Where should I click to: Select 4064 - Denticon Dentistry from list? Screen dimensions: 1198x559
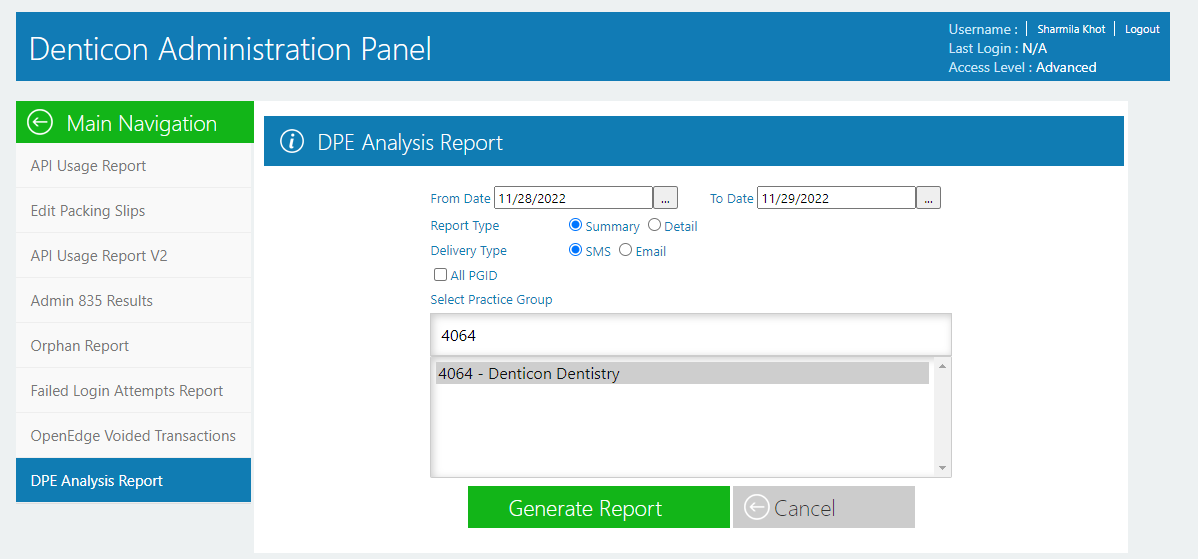coord(682,373)
